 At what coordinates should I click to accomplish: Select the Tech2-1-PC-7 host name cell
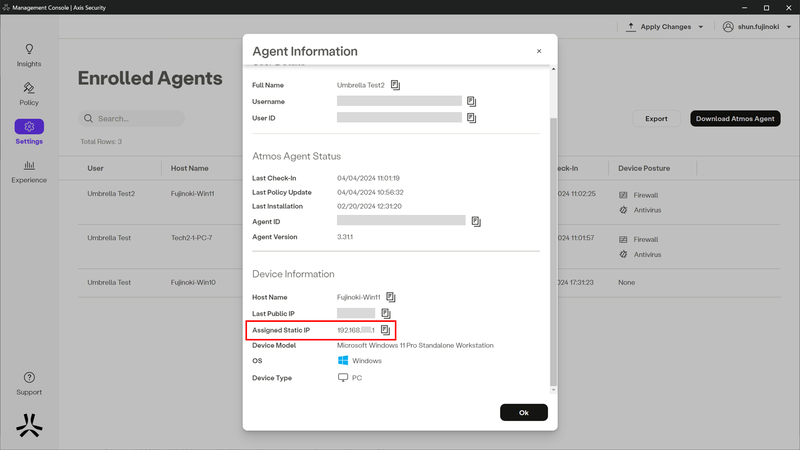[x=191, y=238]
